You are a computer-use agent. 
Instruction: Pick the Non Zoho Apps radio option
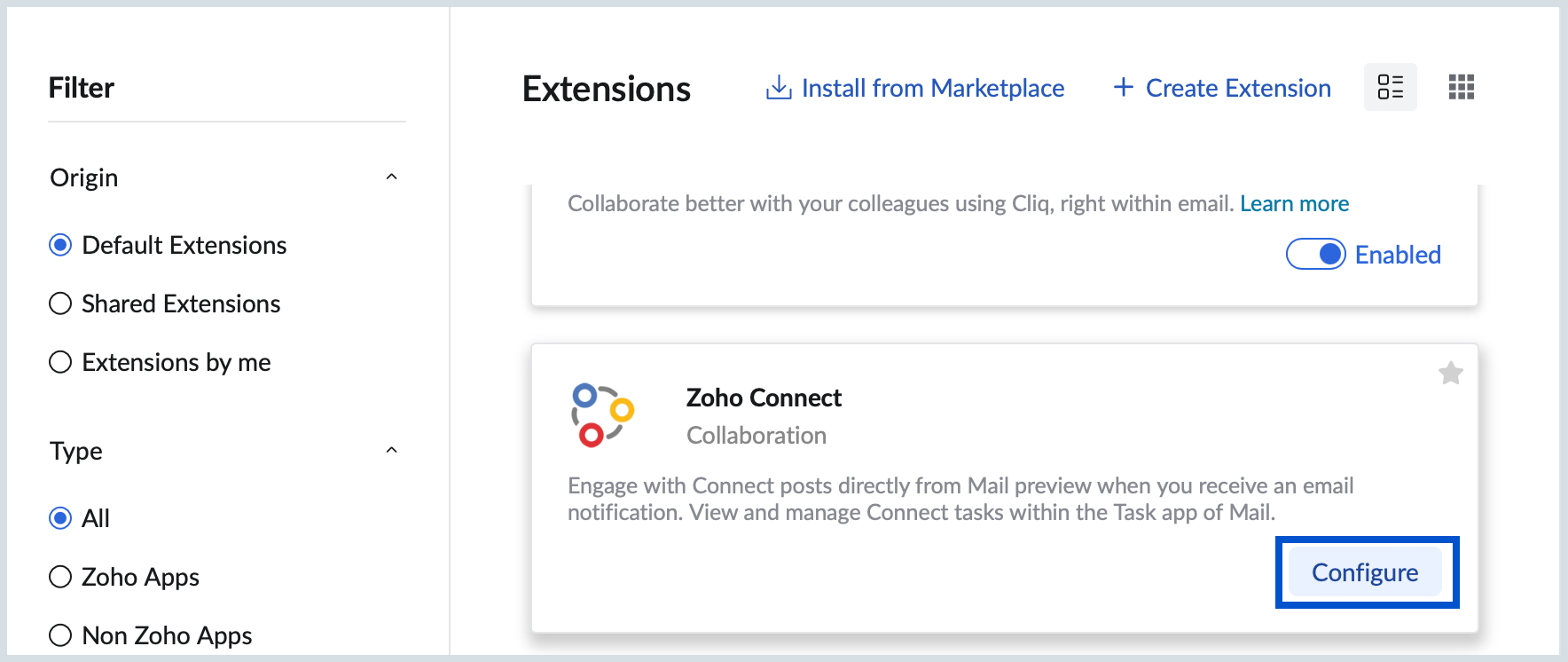click(x=60, y=635)
